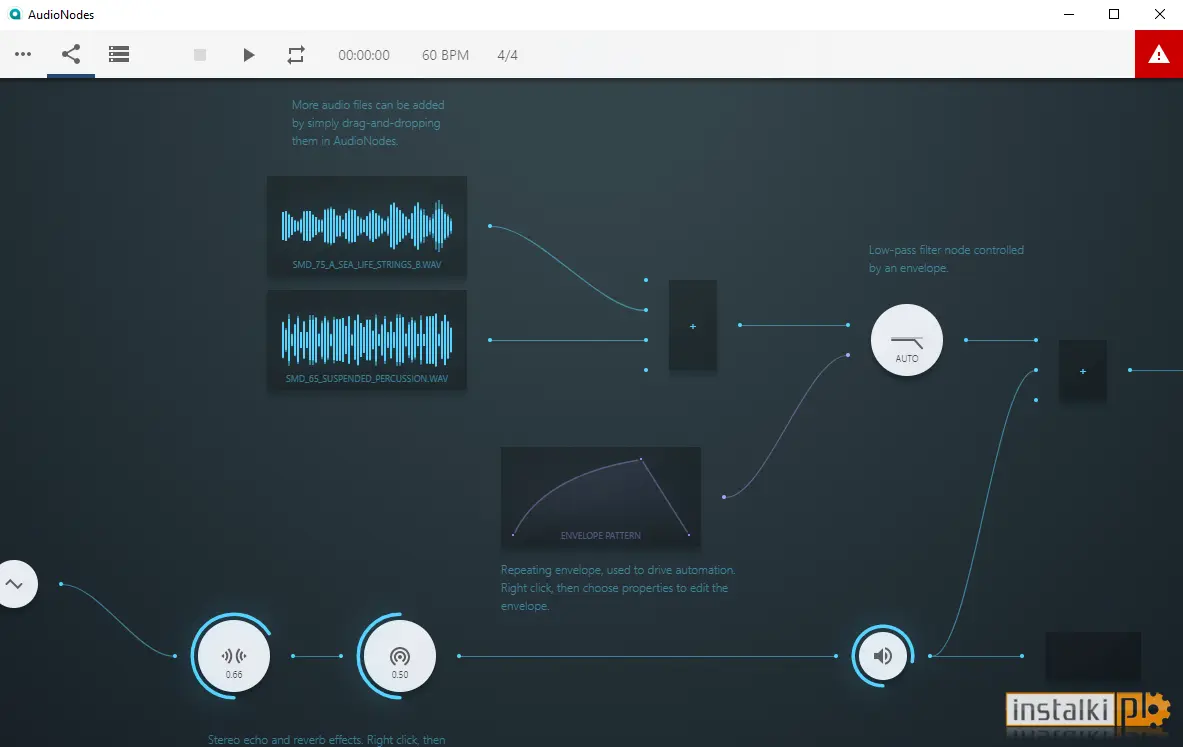
Task: Click the volume node output port
Action: (930, 656)
